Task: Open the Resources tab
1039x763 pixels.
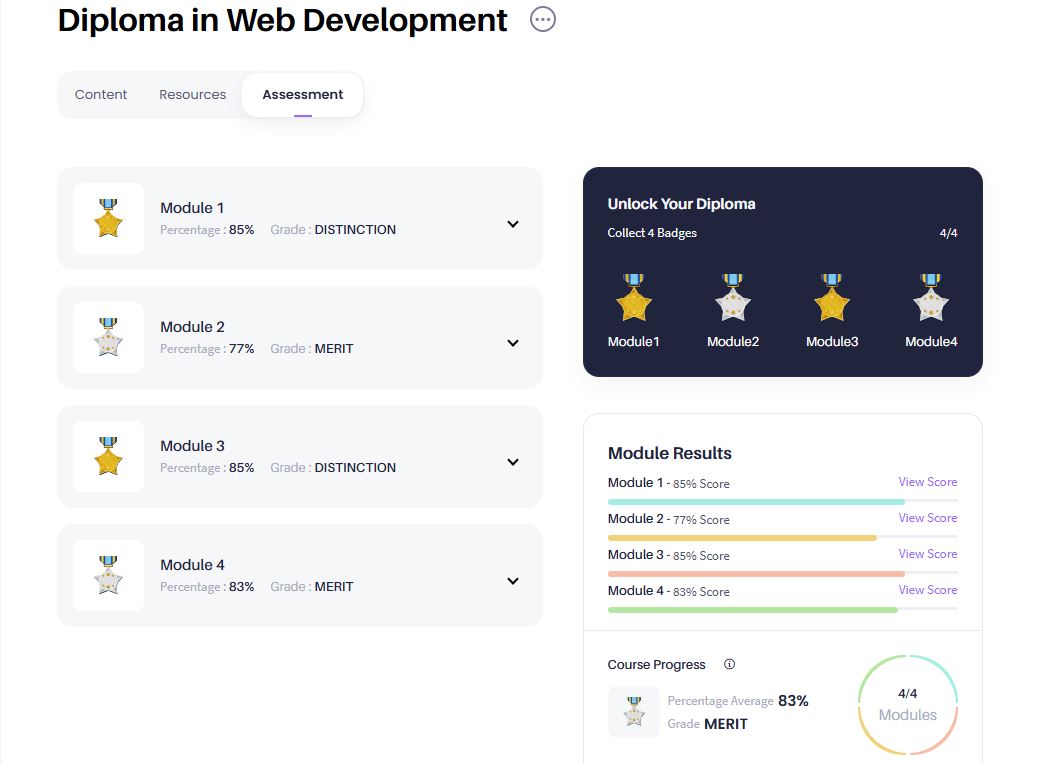Action: pyautogui.click(x=192, y=94)
